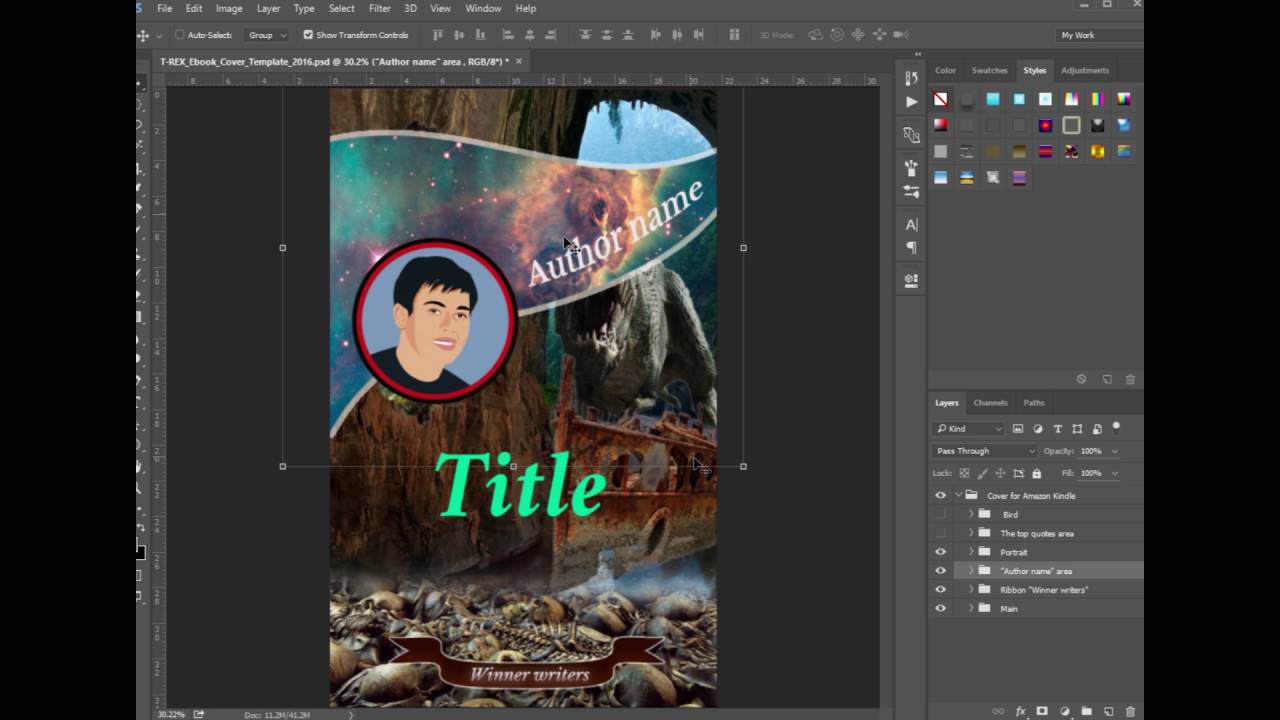
Task: Create a new layer in Layers panel
Action: coord(1108,712)
